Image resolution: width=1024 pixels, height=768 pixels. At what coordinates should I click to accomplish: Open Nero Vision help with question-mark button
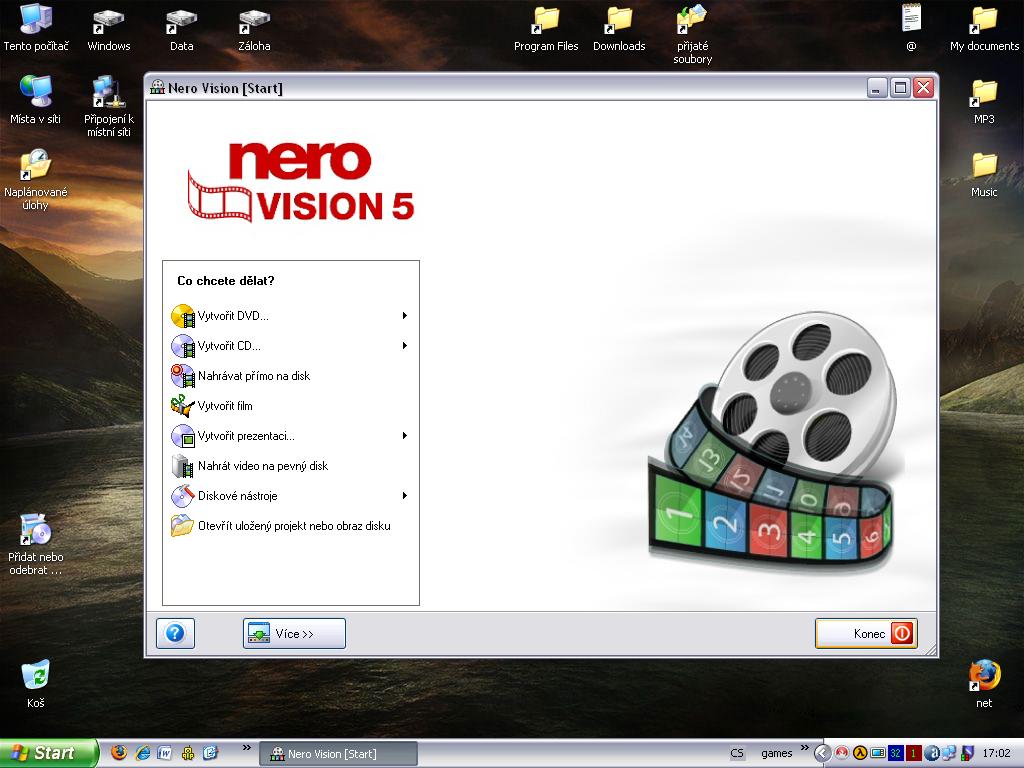pyautogui.click(x=175, y=633)
